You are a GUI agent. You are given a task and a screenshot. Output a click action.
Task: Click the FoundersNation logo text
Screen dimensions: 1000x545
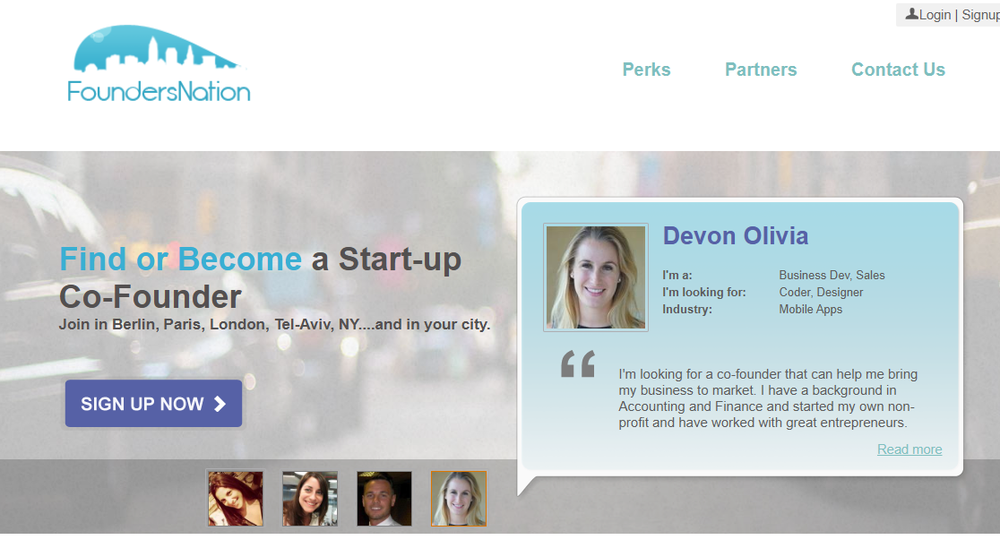(159, 91)
